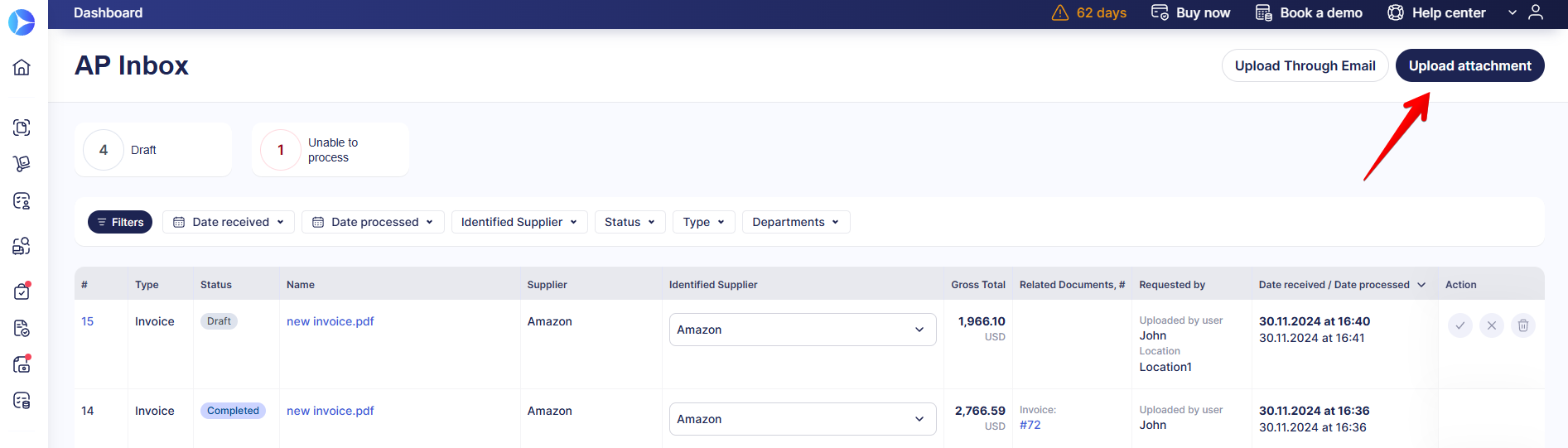Approve invoice 15 with checkmark icon
1568x448 pixels.
[1460, 325]
